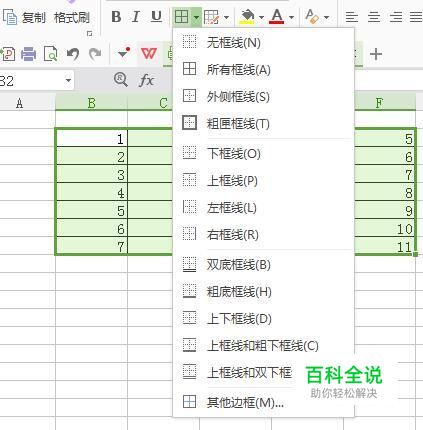Click the red WPS logo tab icon
The height and width of the screenshot is (430, 423).
coord(149,53)
